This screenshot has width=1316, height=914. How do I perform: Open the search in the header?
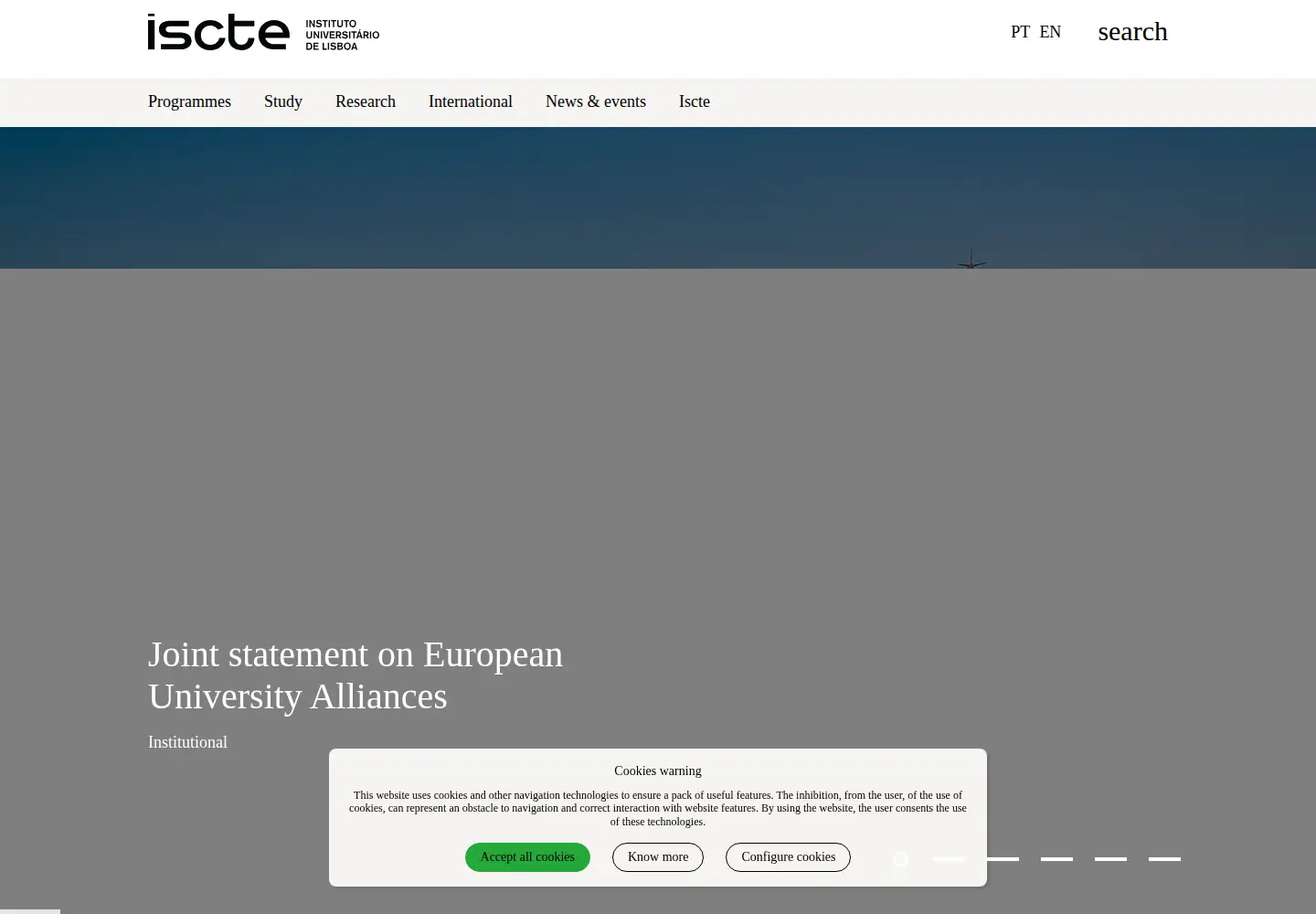coord(1132,31)
